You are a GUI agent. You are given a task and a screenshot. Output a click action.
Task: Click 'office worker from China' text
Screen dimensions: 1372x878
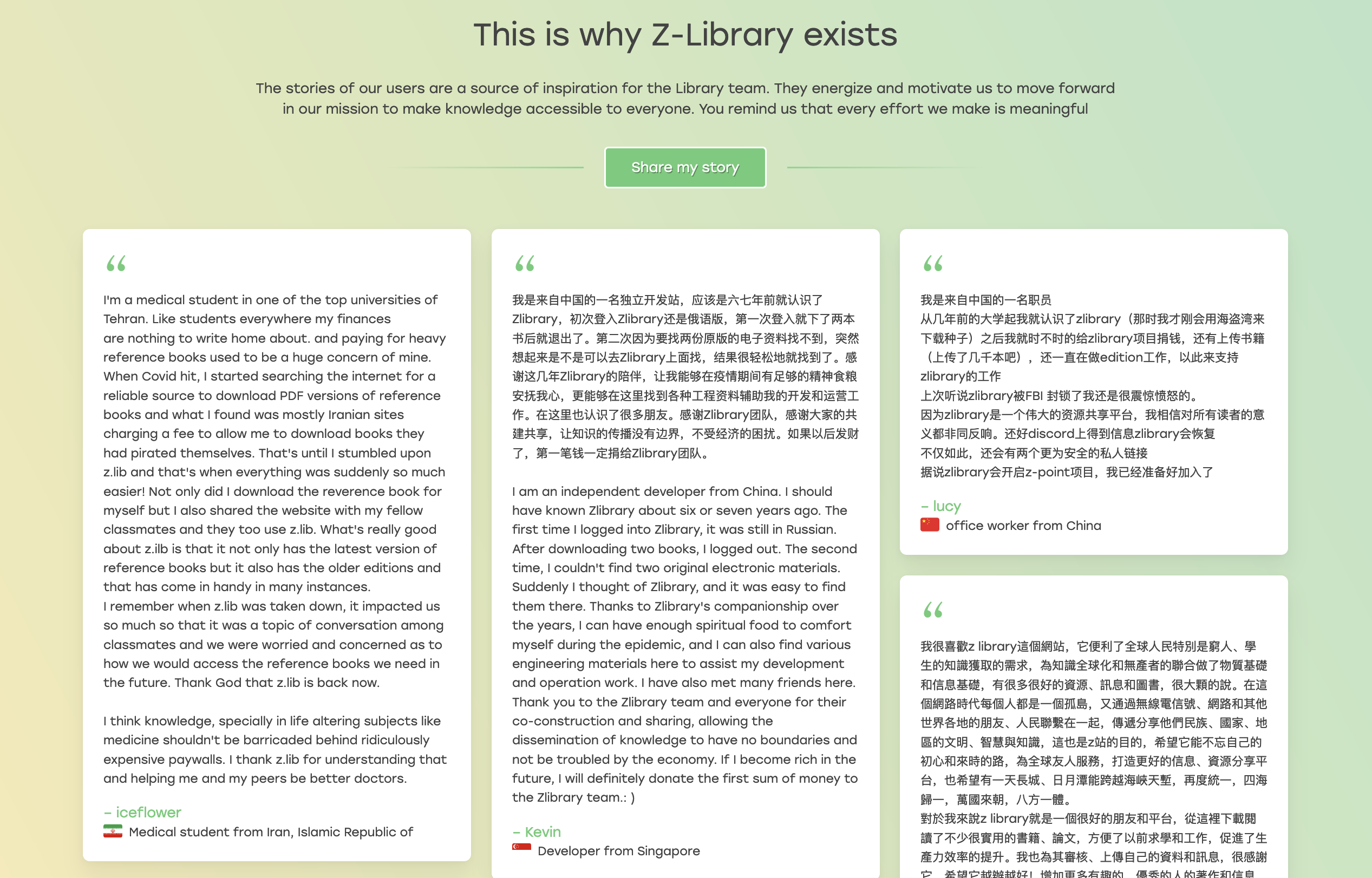[1023, 525]
